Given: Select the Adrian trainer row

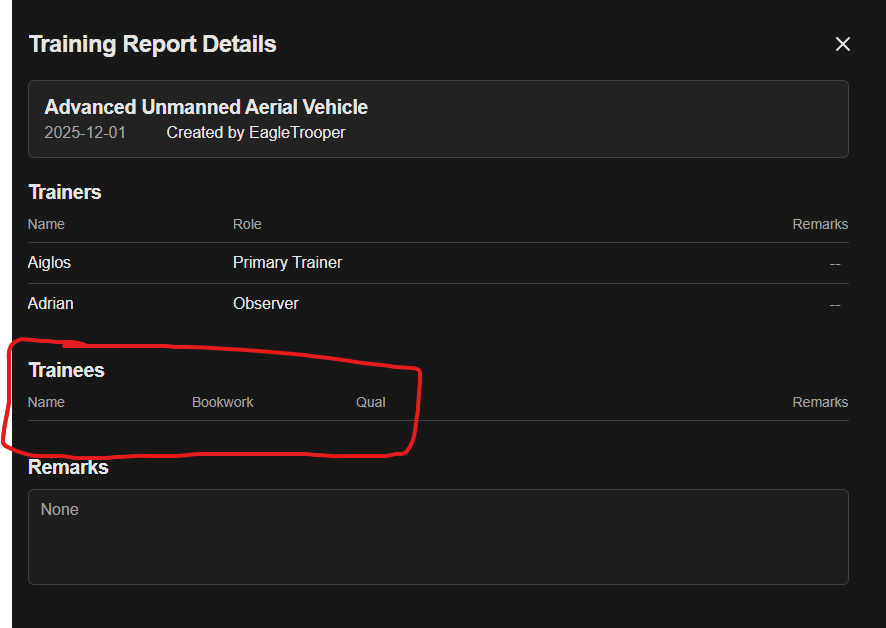Looking at the screenshot, I should click(x=51, y=303).
